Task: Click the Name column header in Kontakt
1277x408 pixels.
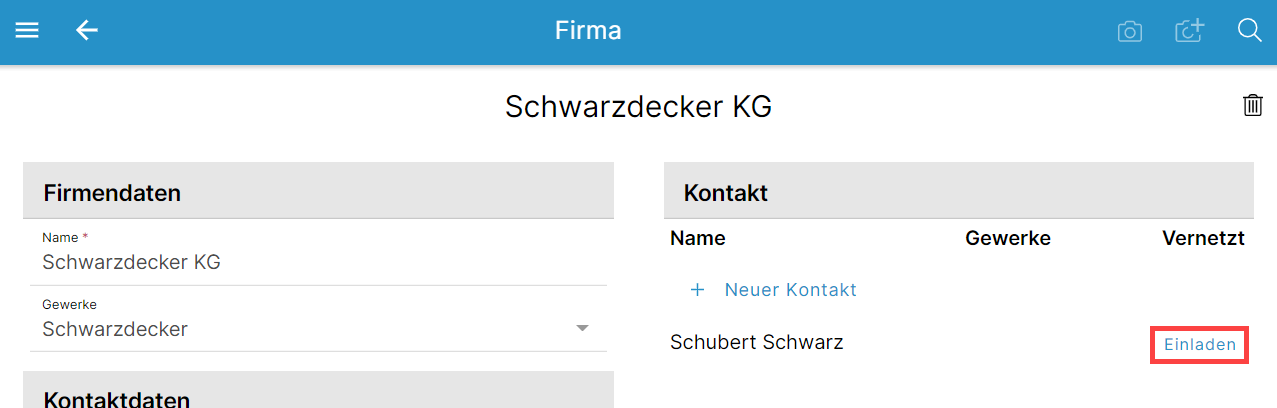Action: click(x=698, y=239)
